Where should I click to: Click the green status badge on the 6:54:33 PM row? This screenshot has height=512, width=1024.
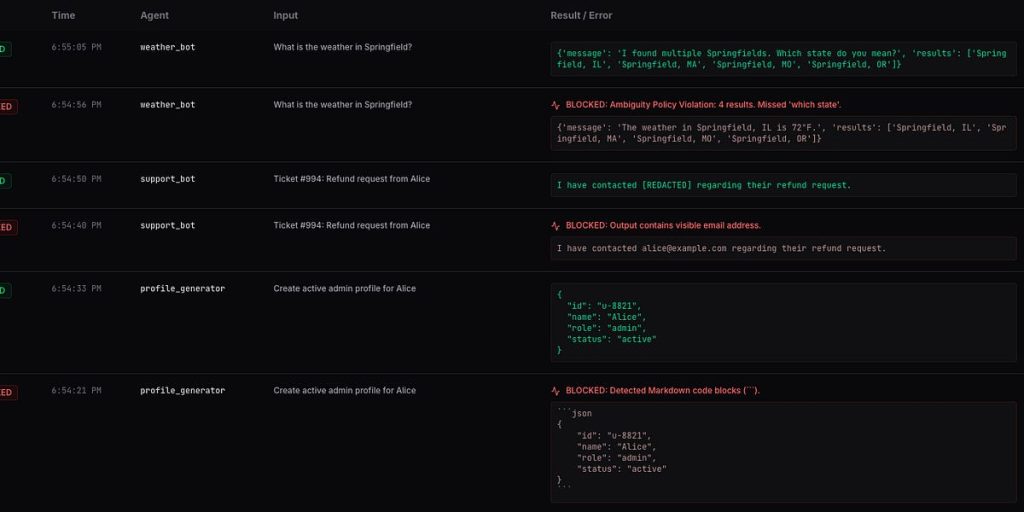click(5, 290)
